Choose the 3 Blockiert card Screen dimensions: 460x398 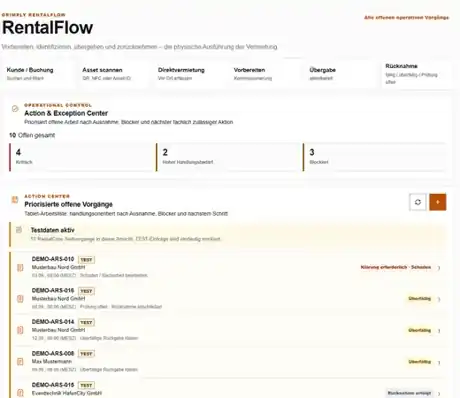coord(374,157)
